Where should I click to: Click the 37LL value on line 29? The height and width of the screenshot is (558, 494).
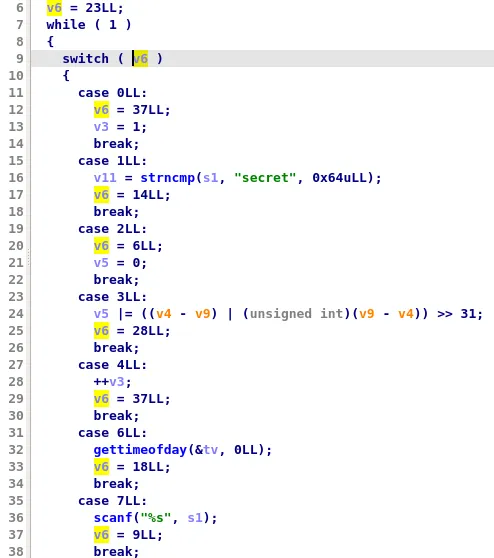[148, 399]
